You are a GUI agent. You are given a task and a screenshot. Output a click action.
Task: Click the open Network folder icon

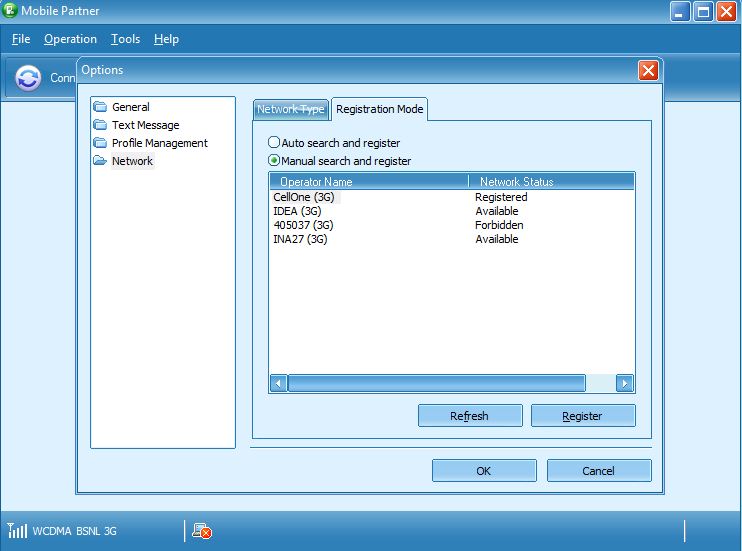100,160
